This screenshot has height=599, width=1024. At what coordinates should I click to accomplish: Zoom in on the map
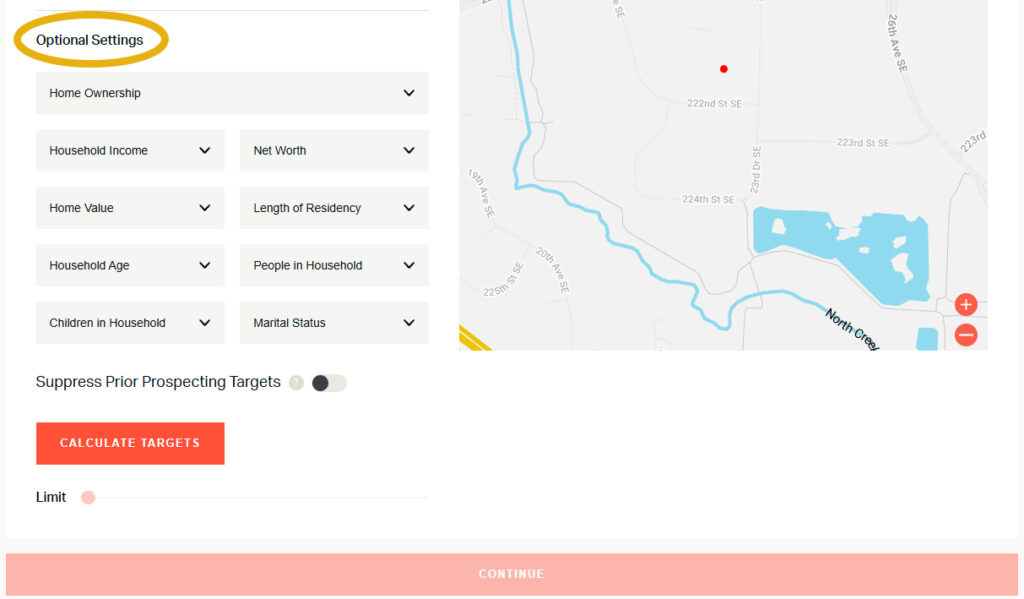(965, 304)
